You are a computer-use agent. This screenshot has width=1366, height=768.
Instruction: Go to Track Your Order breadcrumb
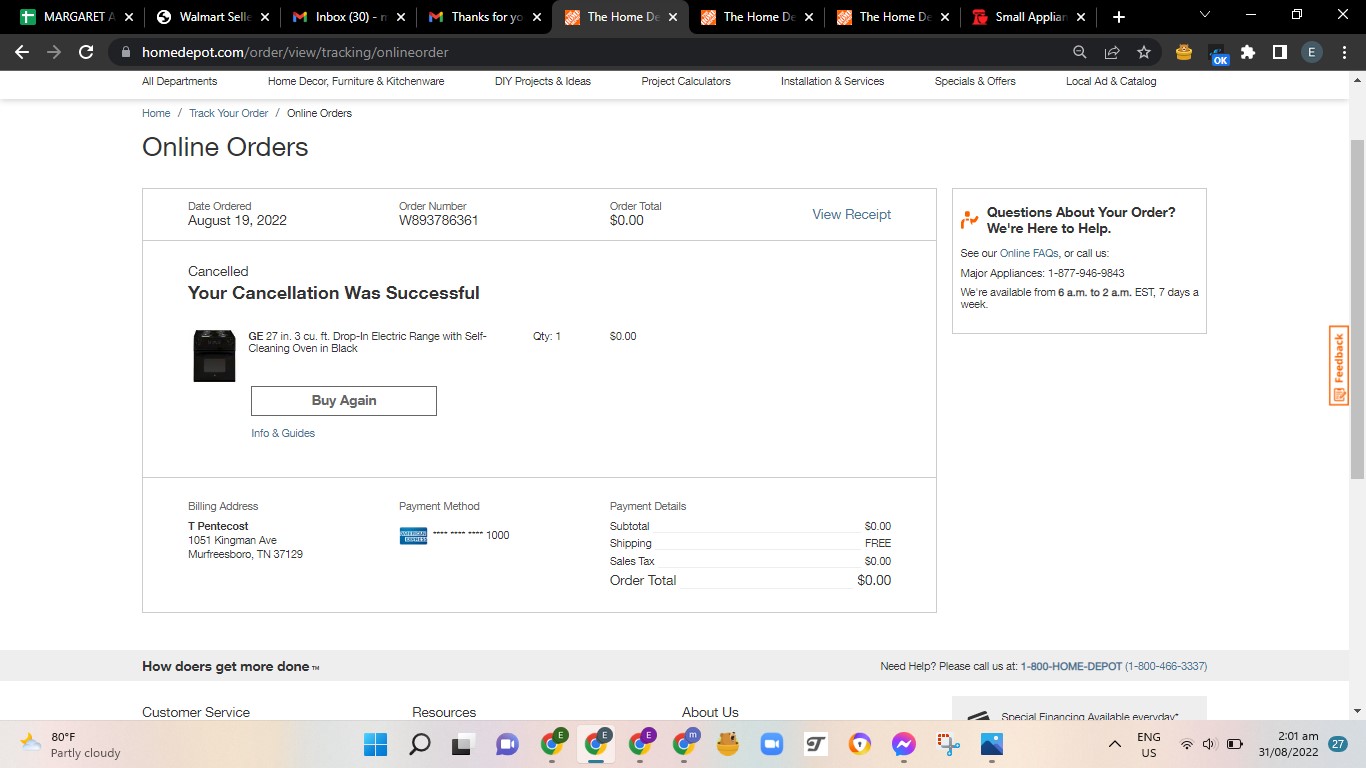pyautogui.click(x=229, y=113)
